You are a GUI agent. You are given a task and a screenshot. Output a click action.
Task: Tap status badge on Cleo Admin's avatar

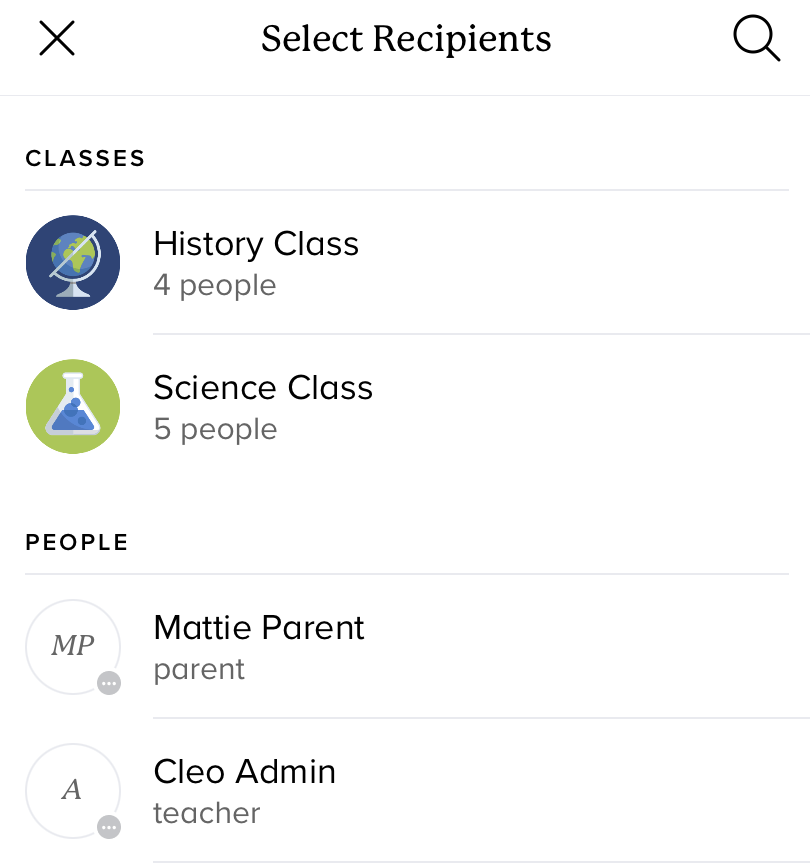(x=110, y=827)
